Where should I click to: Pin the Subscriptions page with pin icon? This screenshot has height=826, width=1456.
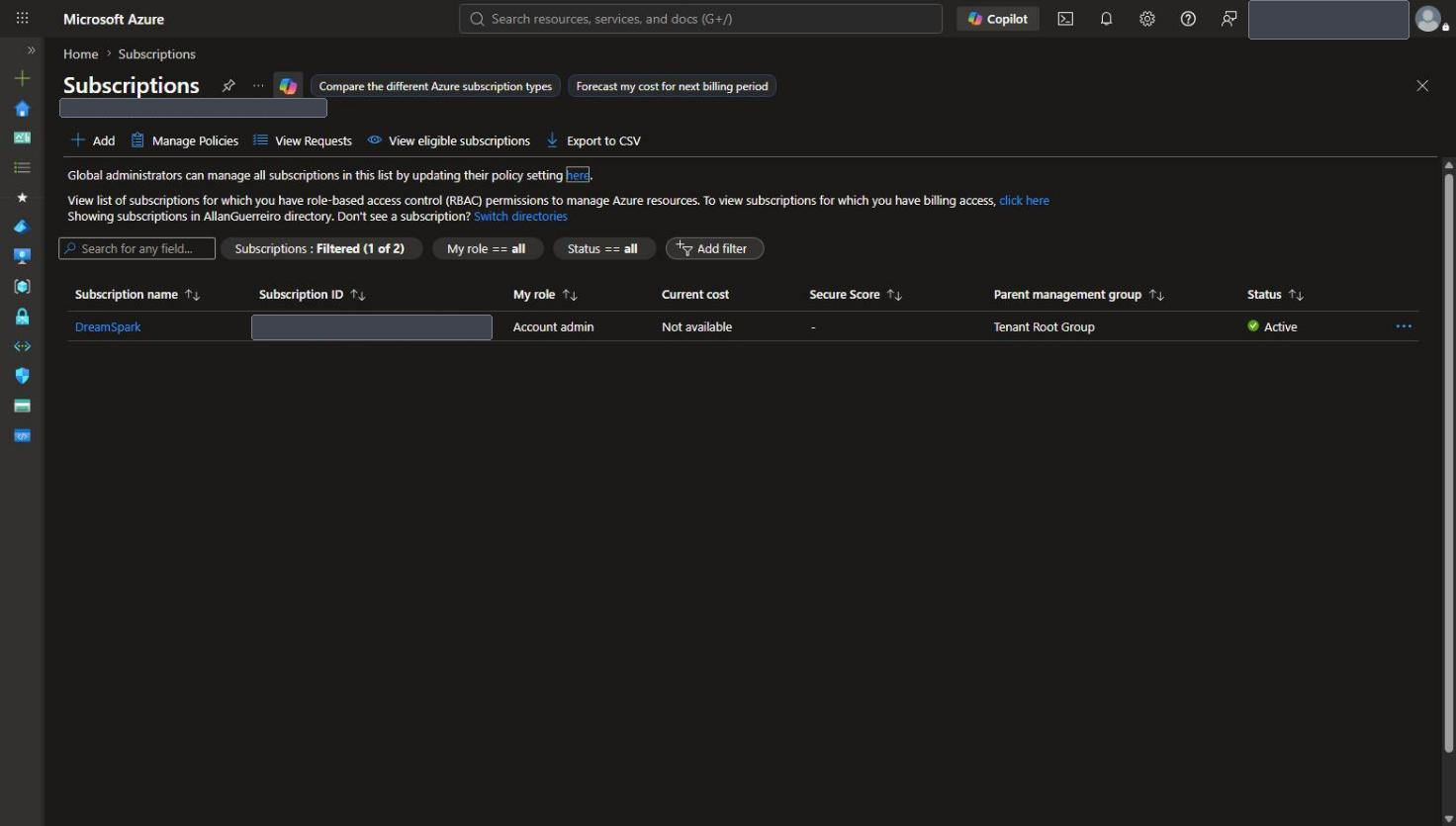pos(228,85)
